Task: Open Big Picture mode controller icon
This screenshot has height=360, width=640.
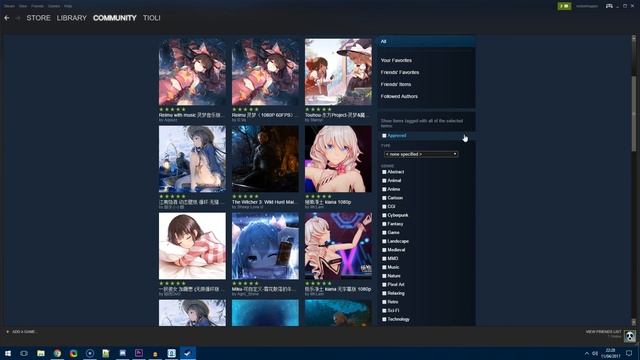Action: pyautogui.click(x=609, y=6)
